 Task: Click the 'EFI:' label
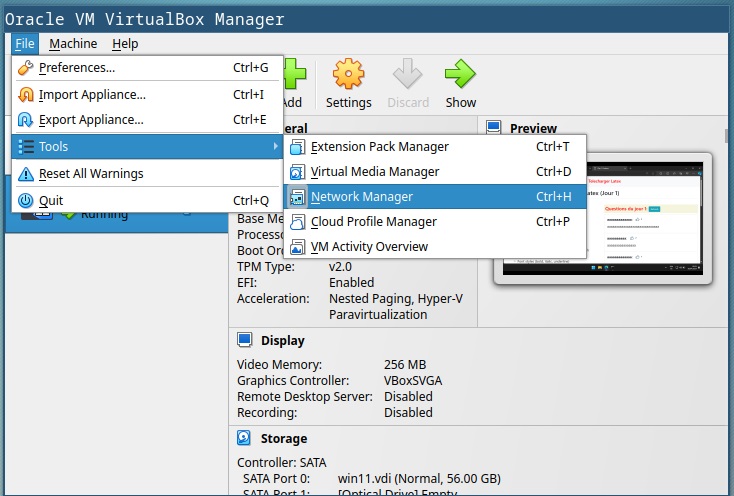[x=247, y=283]
